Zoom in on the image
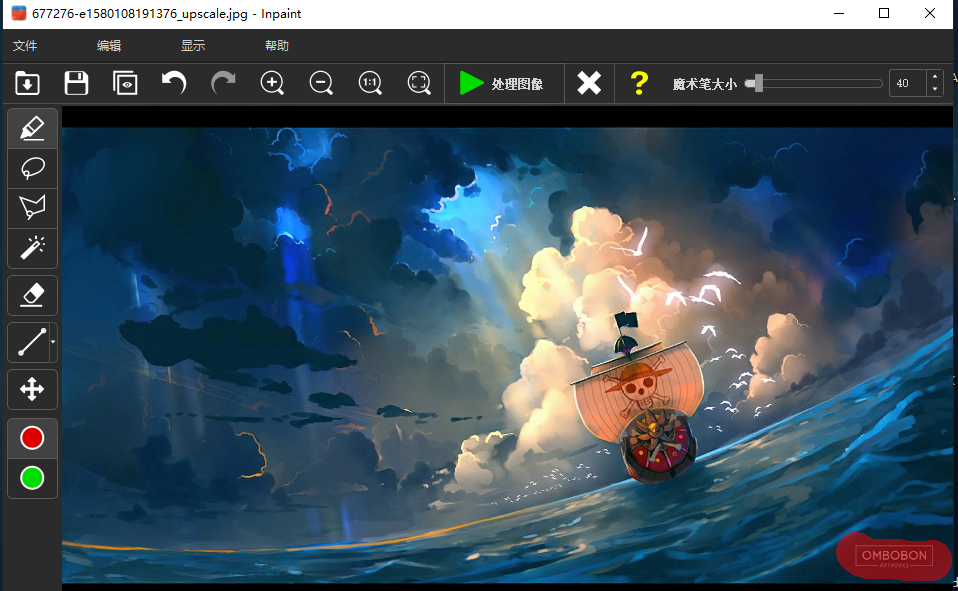Image resolution: width=958 pixels, height=591 pixels. [272, 83]
